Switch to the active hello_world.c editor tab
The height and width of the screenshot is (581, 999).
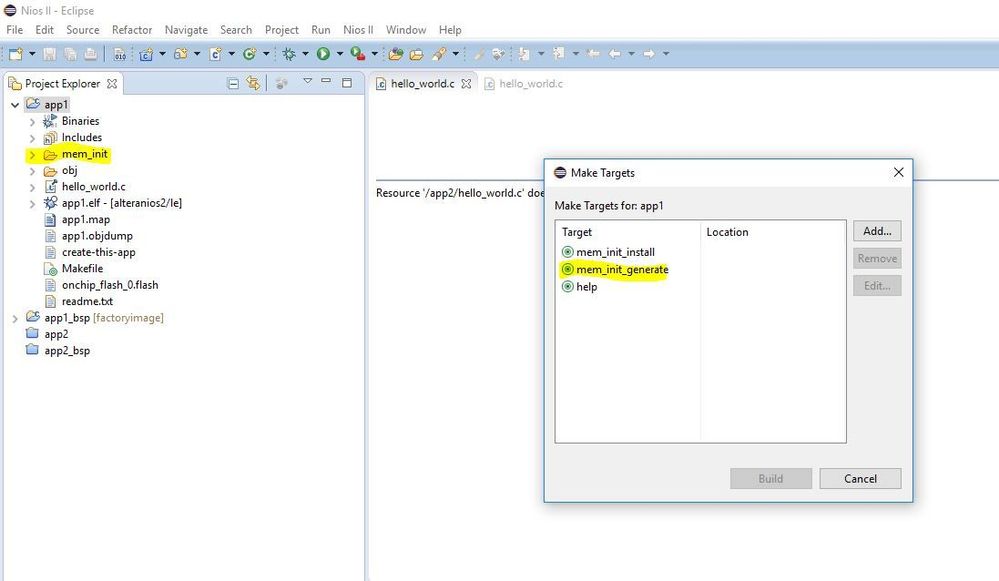(422, 83)
